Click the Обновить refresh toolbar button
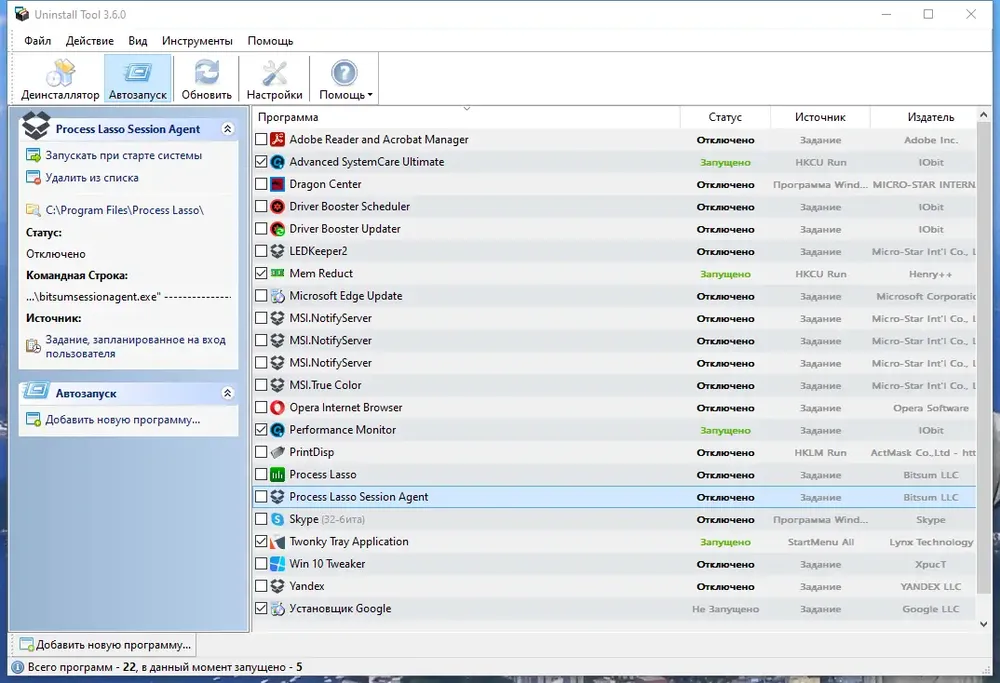This screenshot has height=683, width=1000. click(207, 79)
